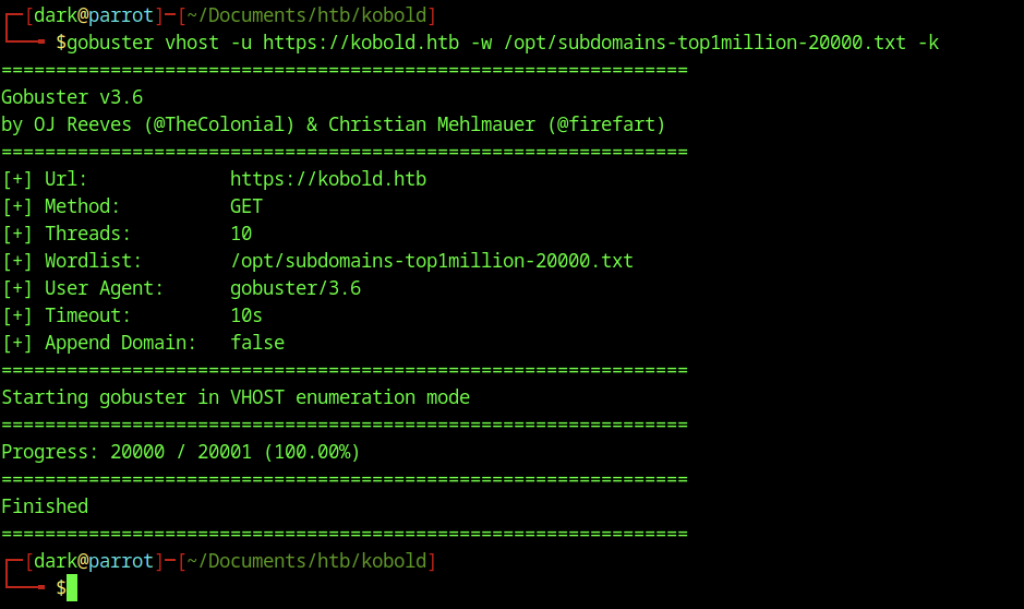Click the https://kobold.htb URL in command line
This screenshot has width=1024, height=609.
click(361, 42)
